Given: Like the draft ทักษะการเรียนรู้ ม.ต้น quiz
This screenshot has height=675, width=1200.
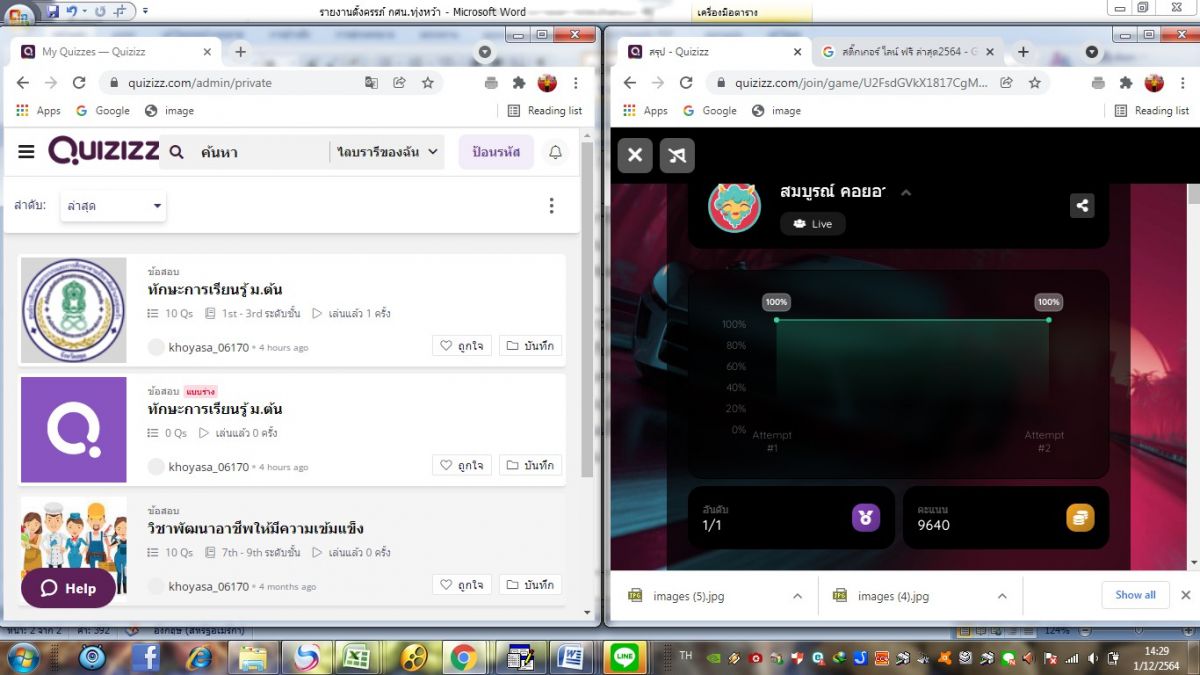Looking at the screenshot, I should pos(461,465).
